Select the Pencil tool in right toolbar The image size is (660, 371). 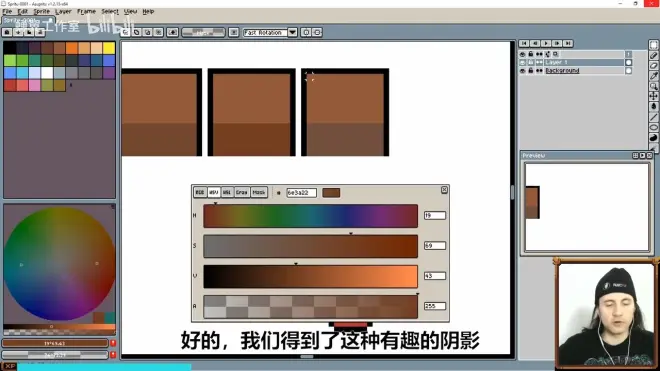tap(654, 55)
